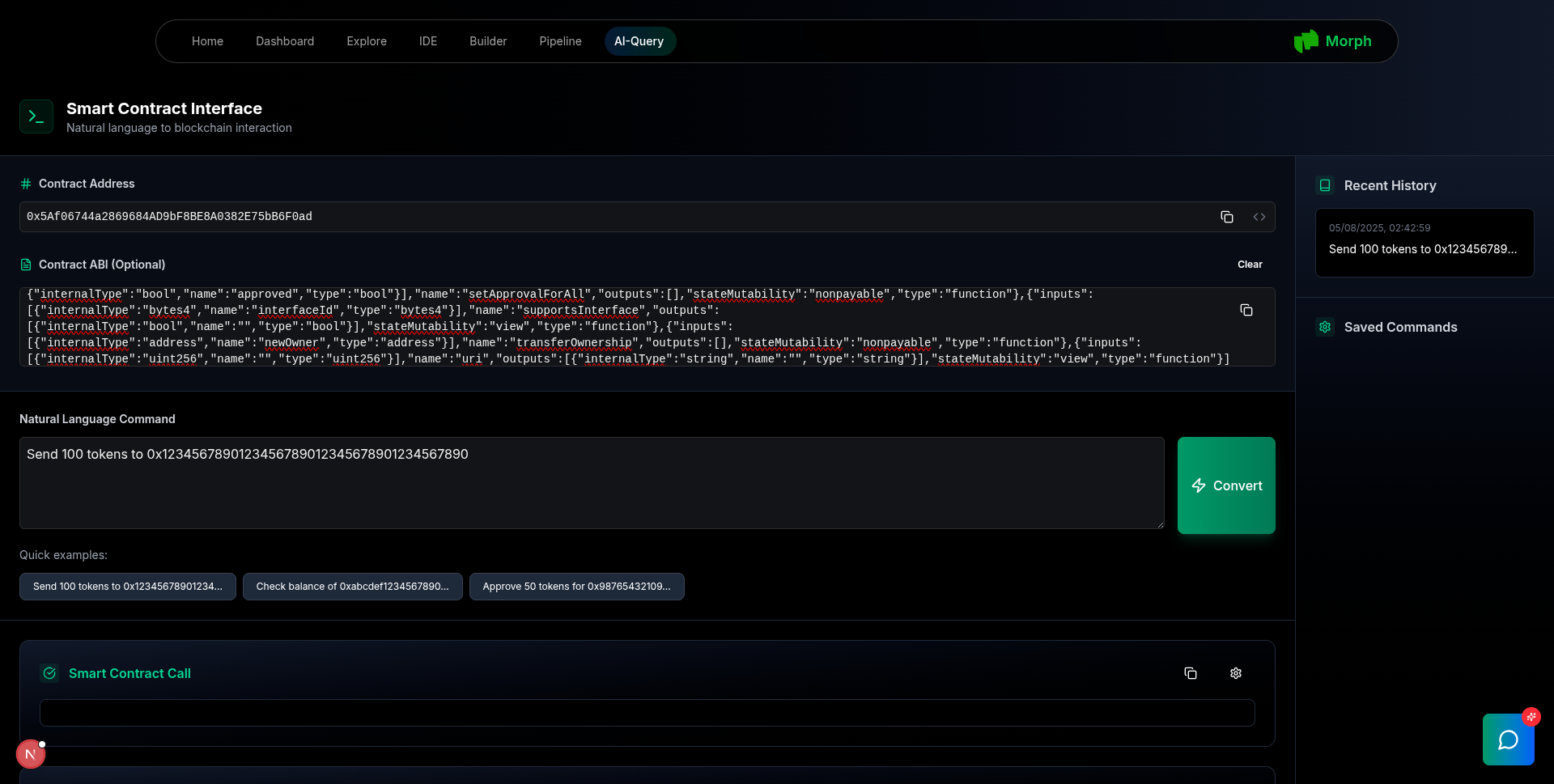Open history entry 'Send 100 tokens to 0x123456789...'
Screen dimensions: 1554x784
1424,243
